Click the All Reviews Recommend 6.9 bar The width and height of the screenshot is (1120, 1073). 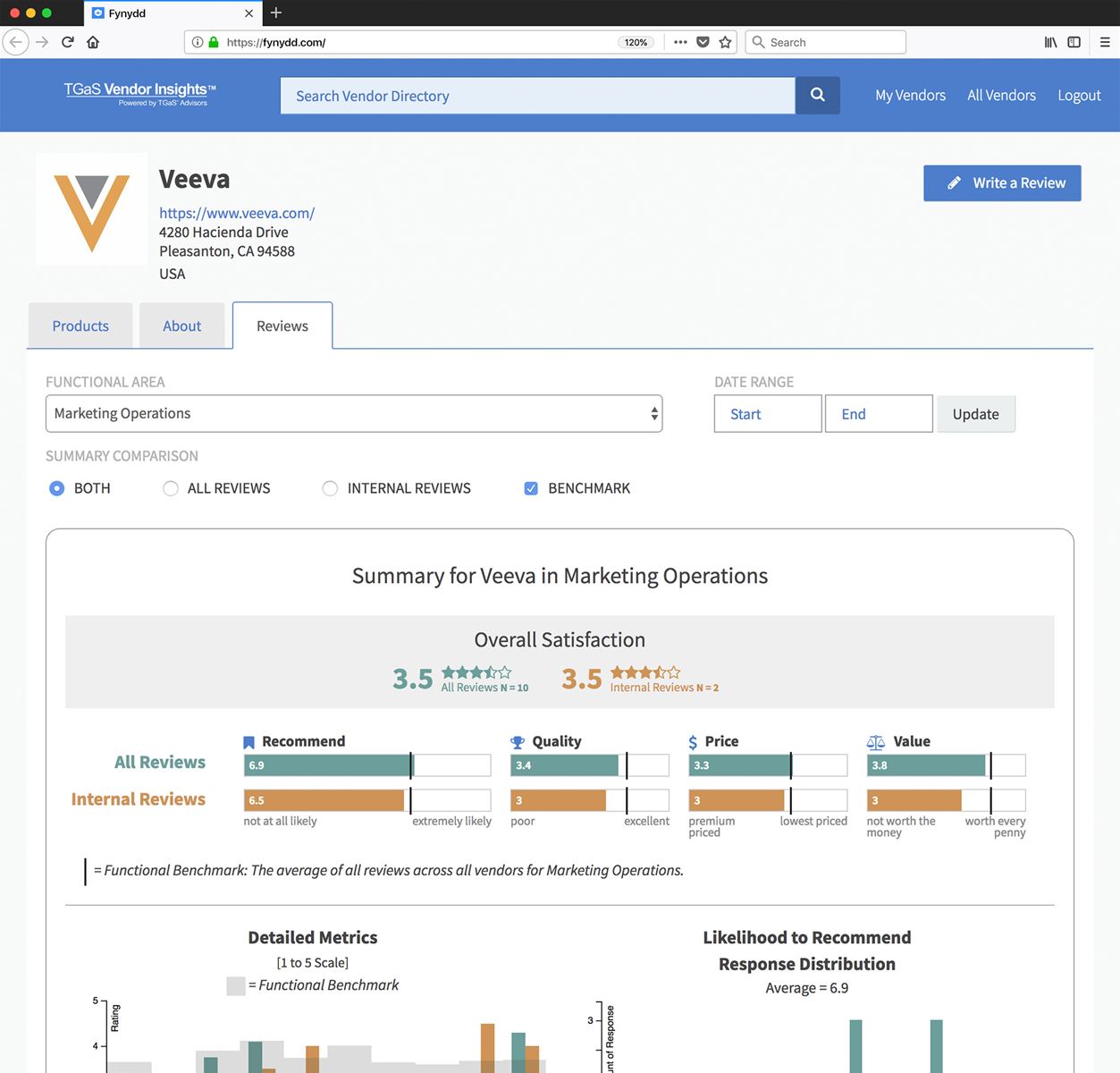[x=327, y=765]
